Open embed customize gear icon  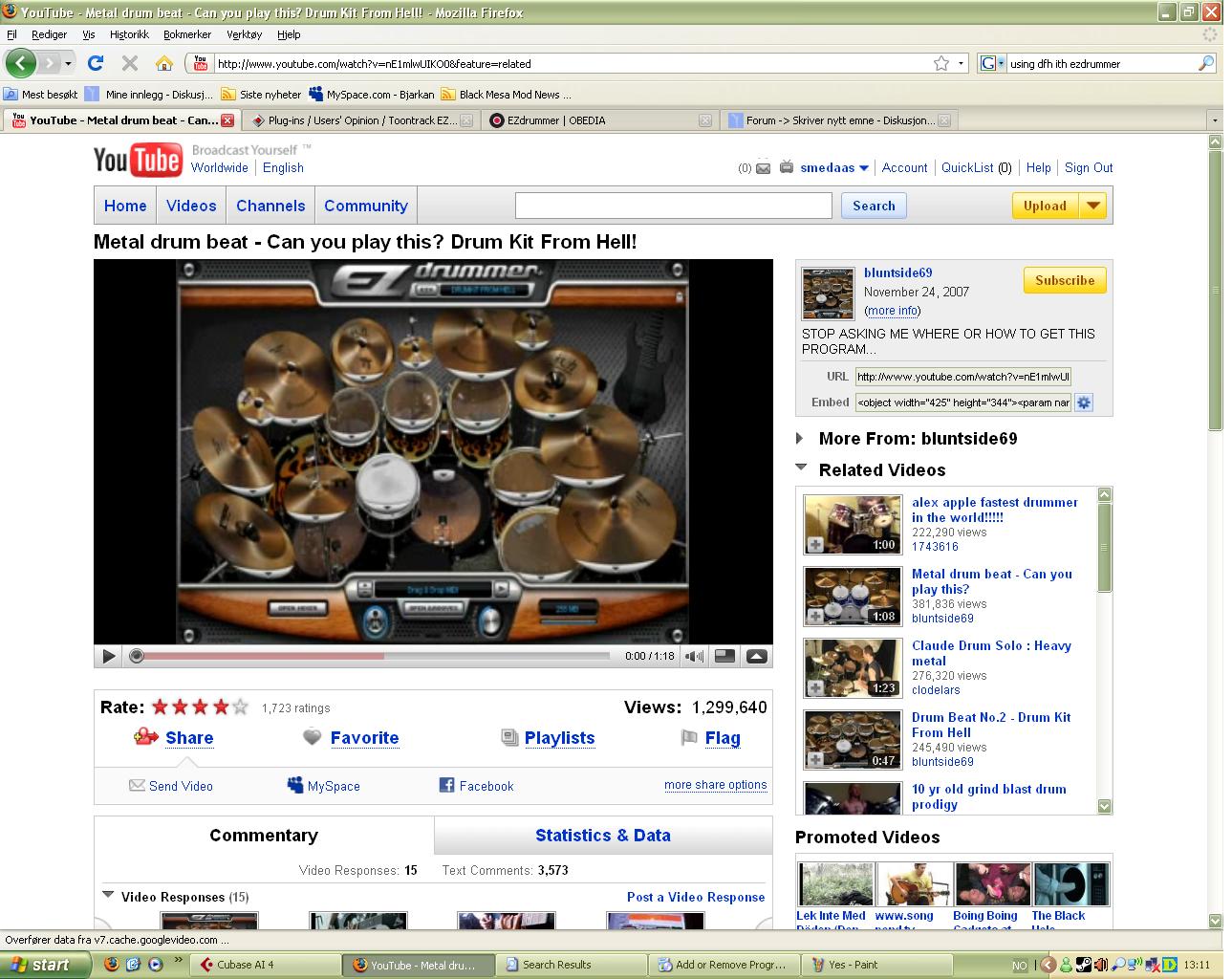pos(1084,402)
